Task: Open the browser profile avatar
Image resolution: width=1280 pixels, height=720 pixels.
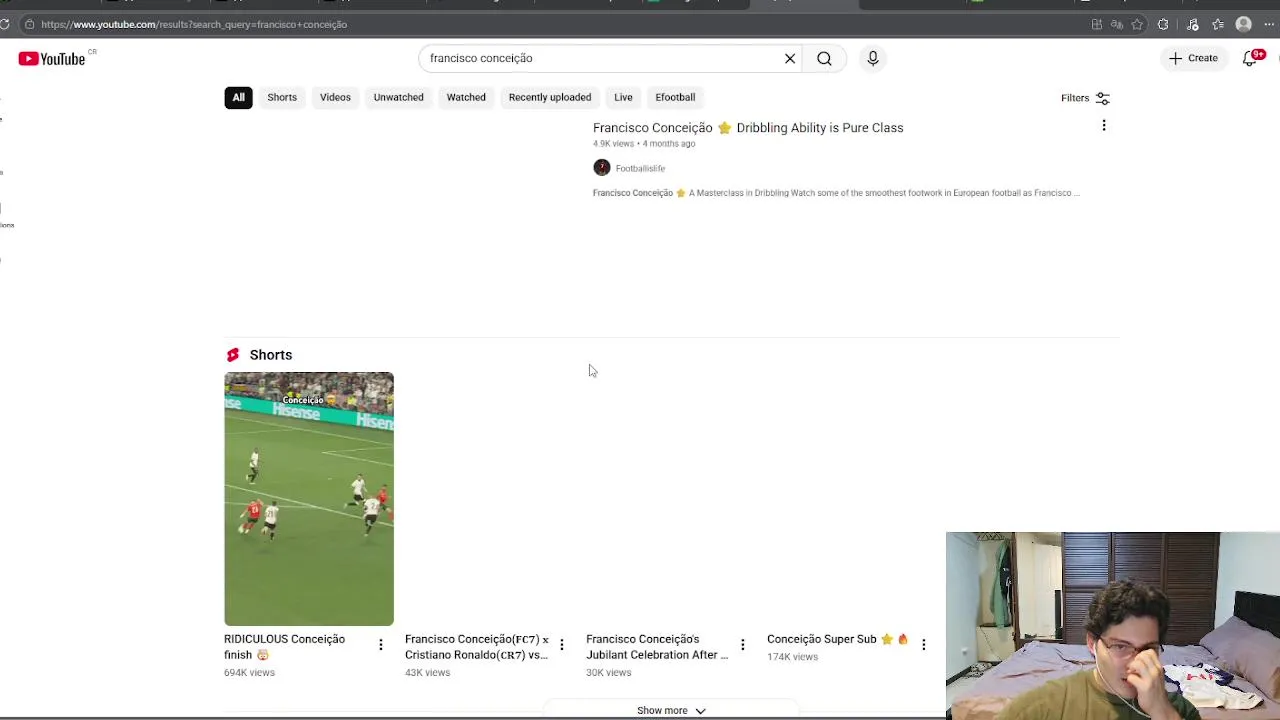Action: (x=1244, y=24)
